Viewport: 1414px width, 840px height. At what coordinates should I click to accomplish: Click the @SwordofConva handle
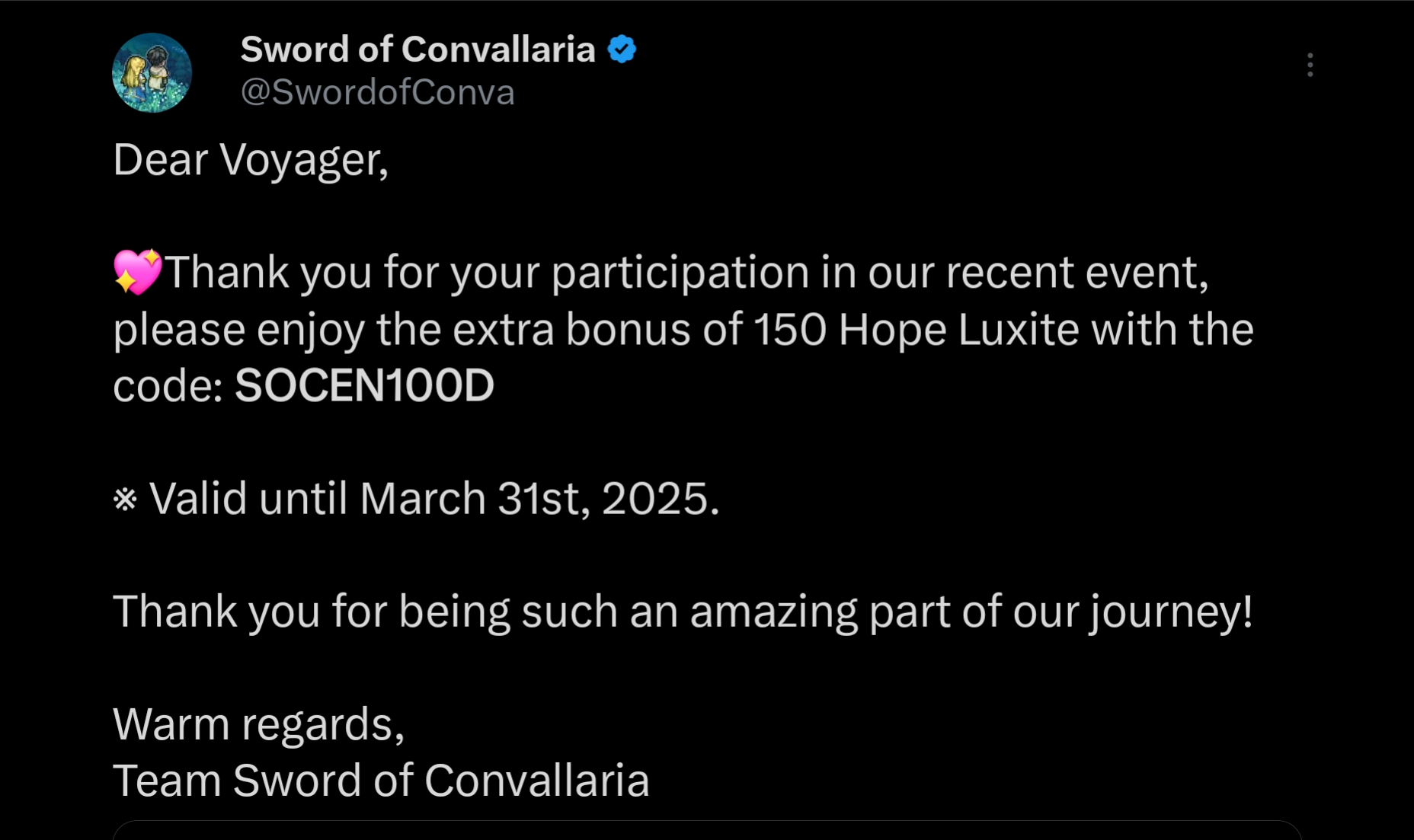click(x=377, y=93)
